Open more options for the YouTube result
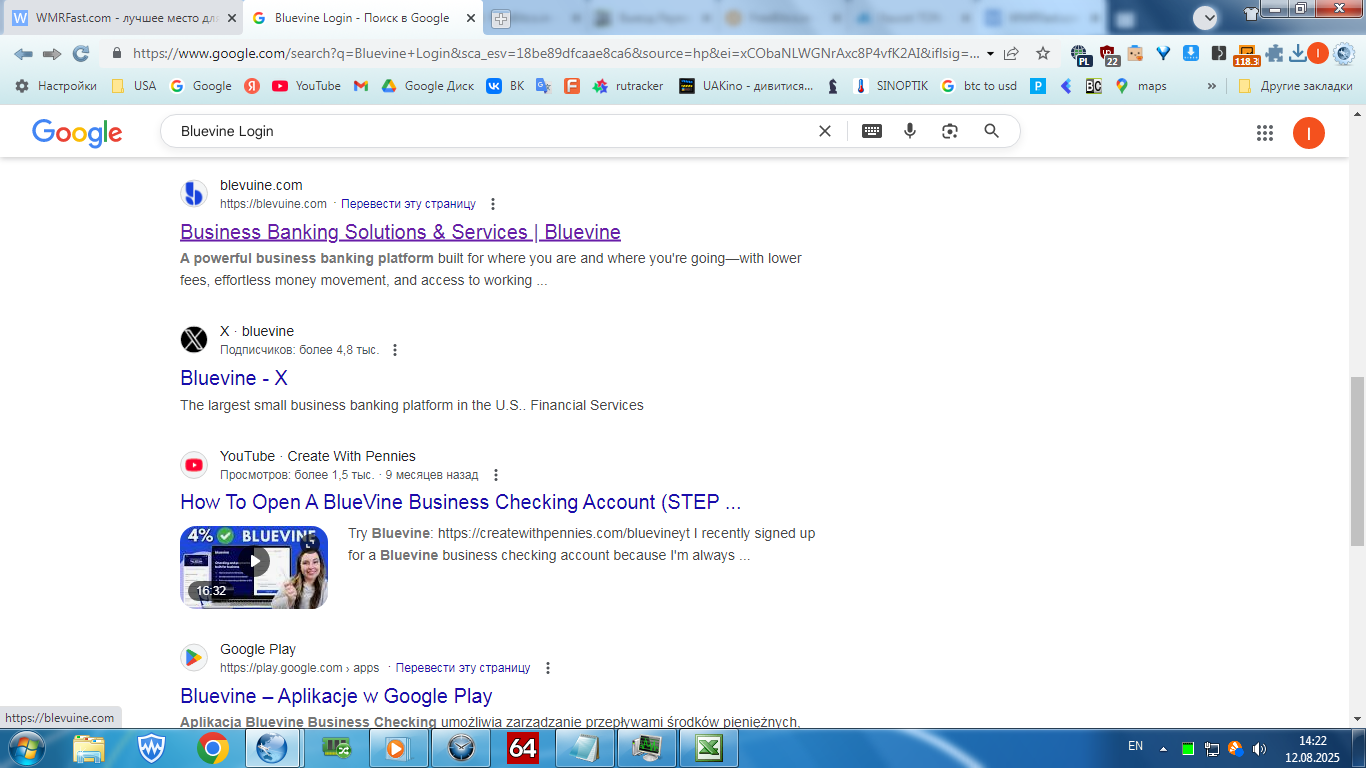 tap(496, 475)
